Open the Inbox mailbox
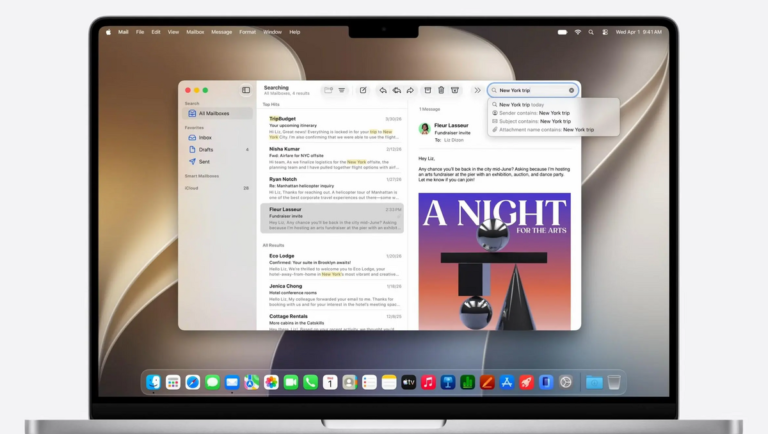 [x=217, y=138]
